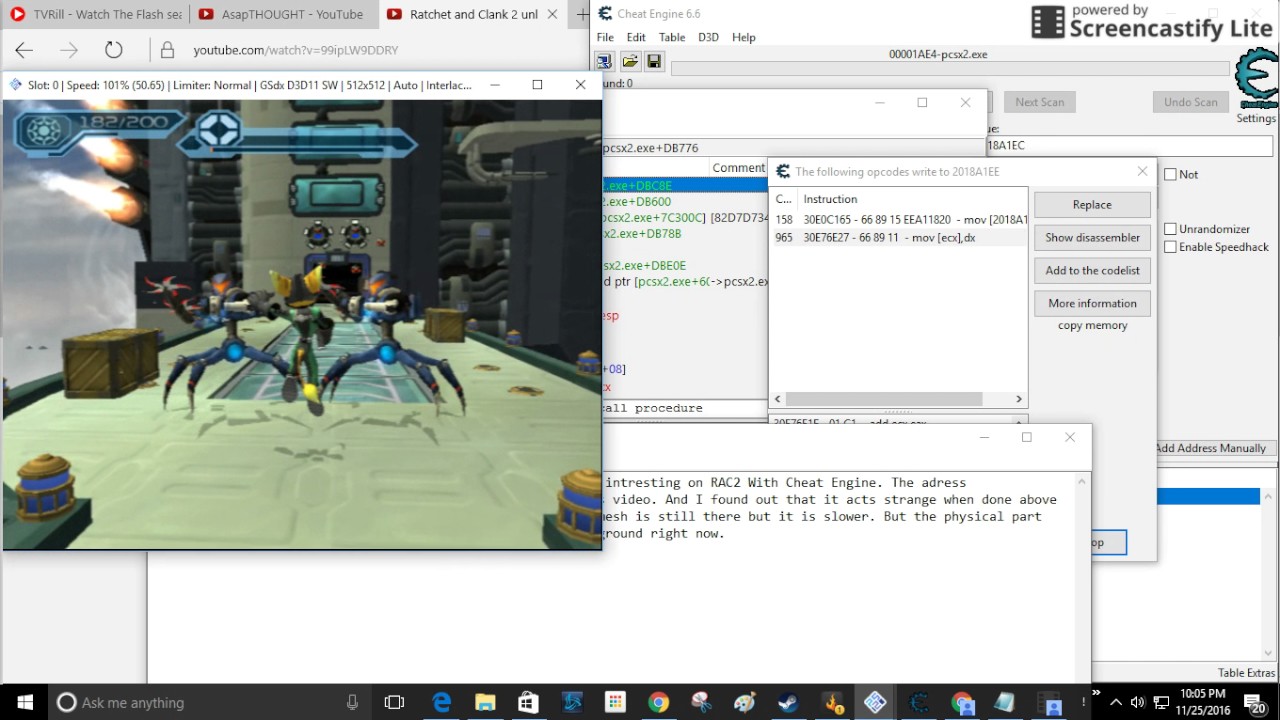
Task: Open Windows Store from the taskbar
Action: coord(528,702)
